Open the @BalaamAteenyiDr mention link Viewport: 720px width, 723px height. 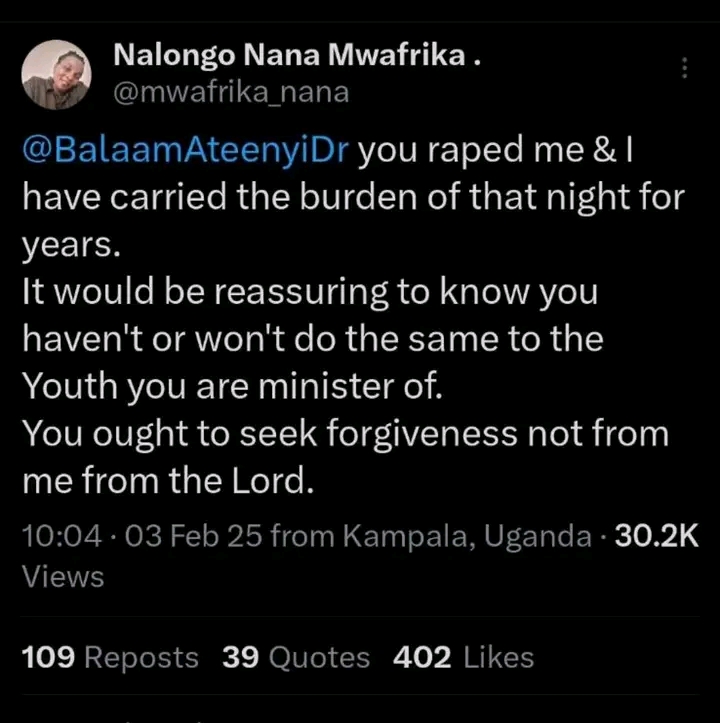185,149
